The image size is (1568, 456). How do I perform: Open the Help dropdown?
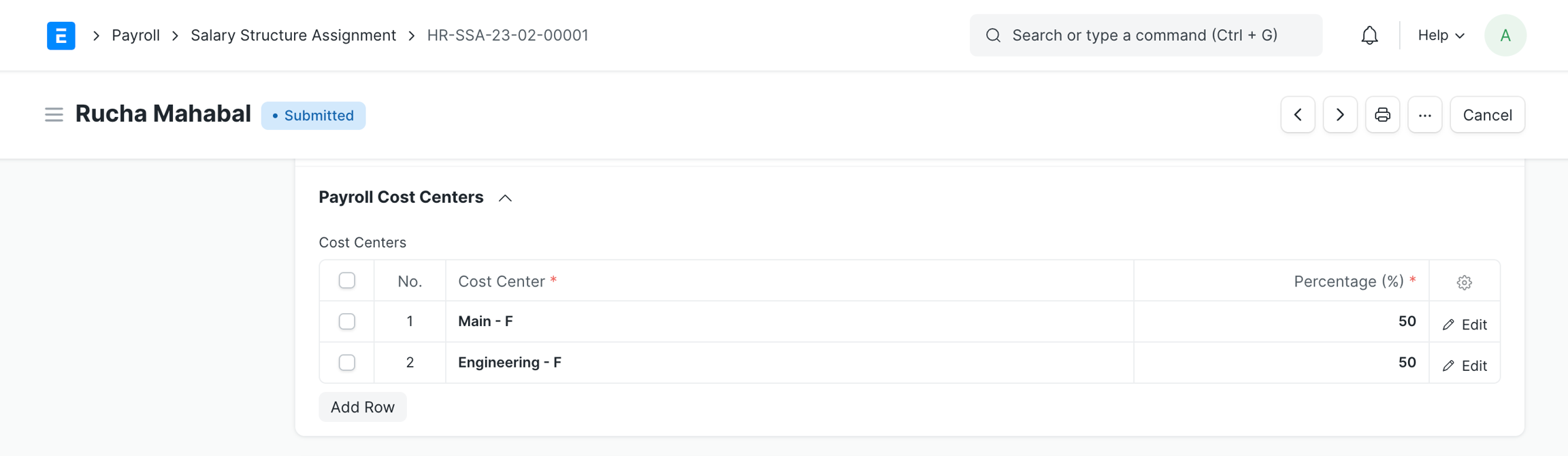1440,35
